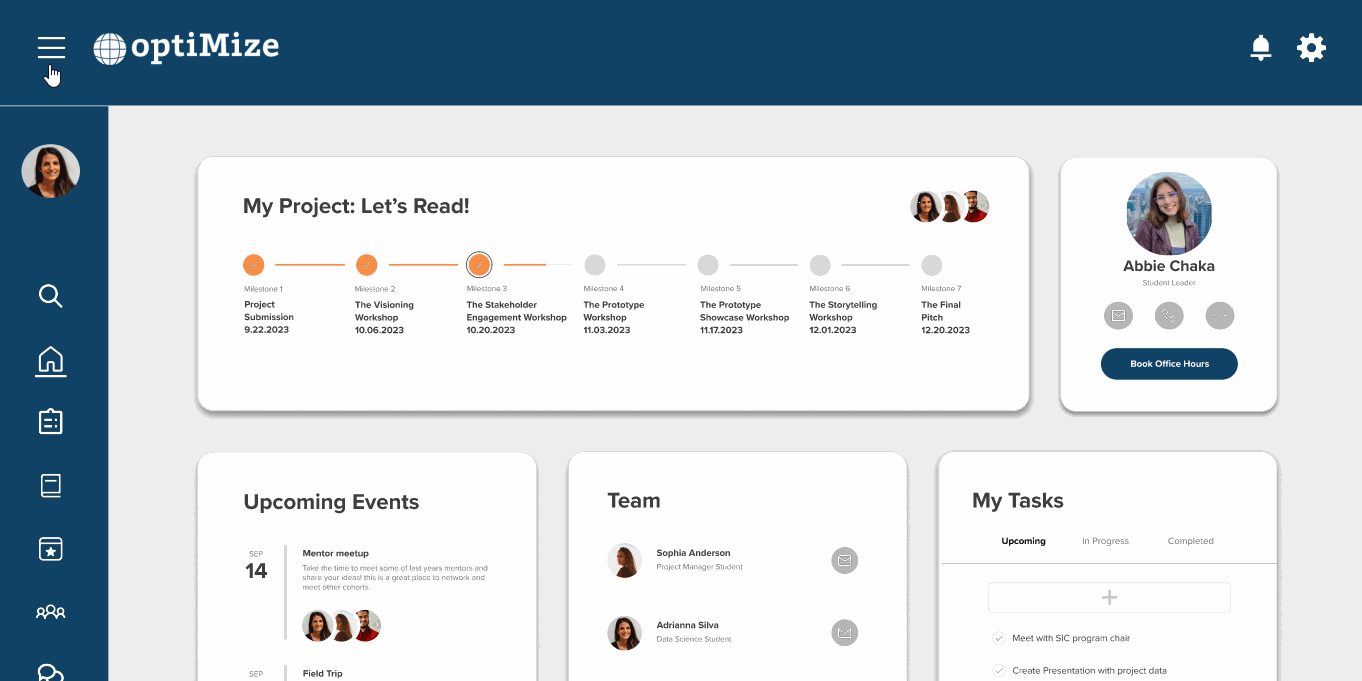Click Adrianna Silva name
1362x681 pixels.
click(687, 625)
